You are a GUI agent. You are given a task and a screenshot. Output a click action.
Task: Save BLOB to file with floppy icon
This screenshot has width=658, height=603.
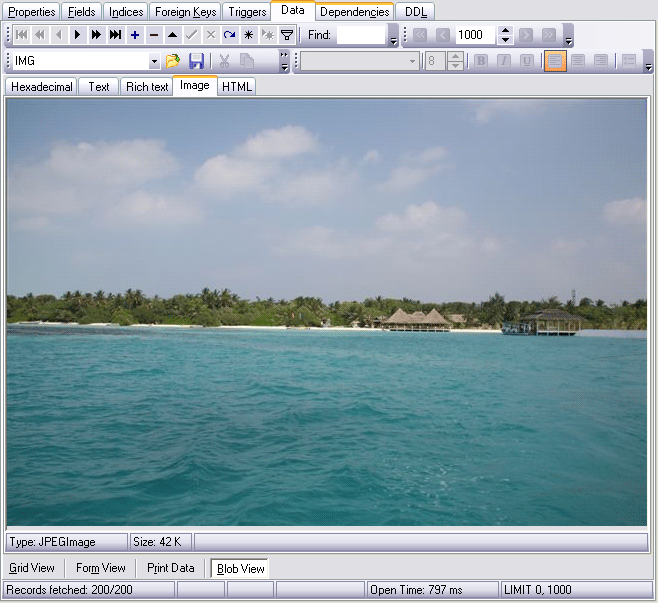(x=196, y=62)
